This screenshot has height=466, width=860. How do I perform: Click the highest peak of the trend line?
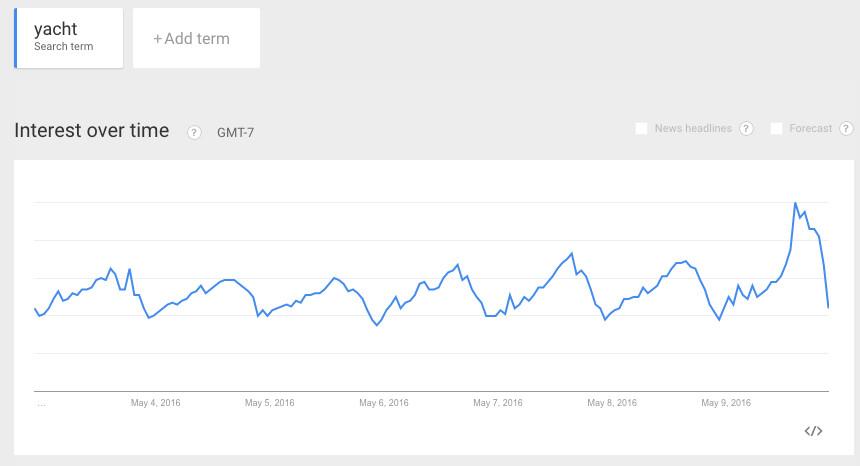(x=795, y=203)
